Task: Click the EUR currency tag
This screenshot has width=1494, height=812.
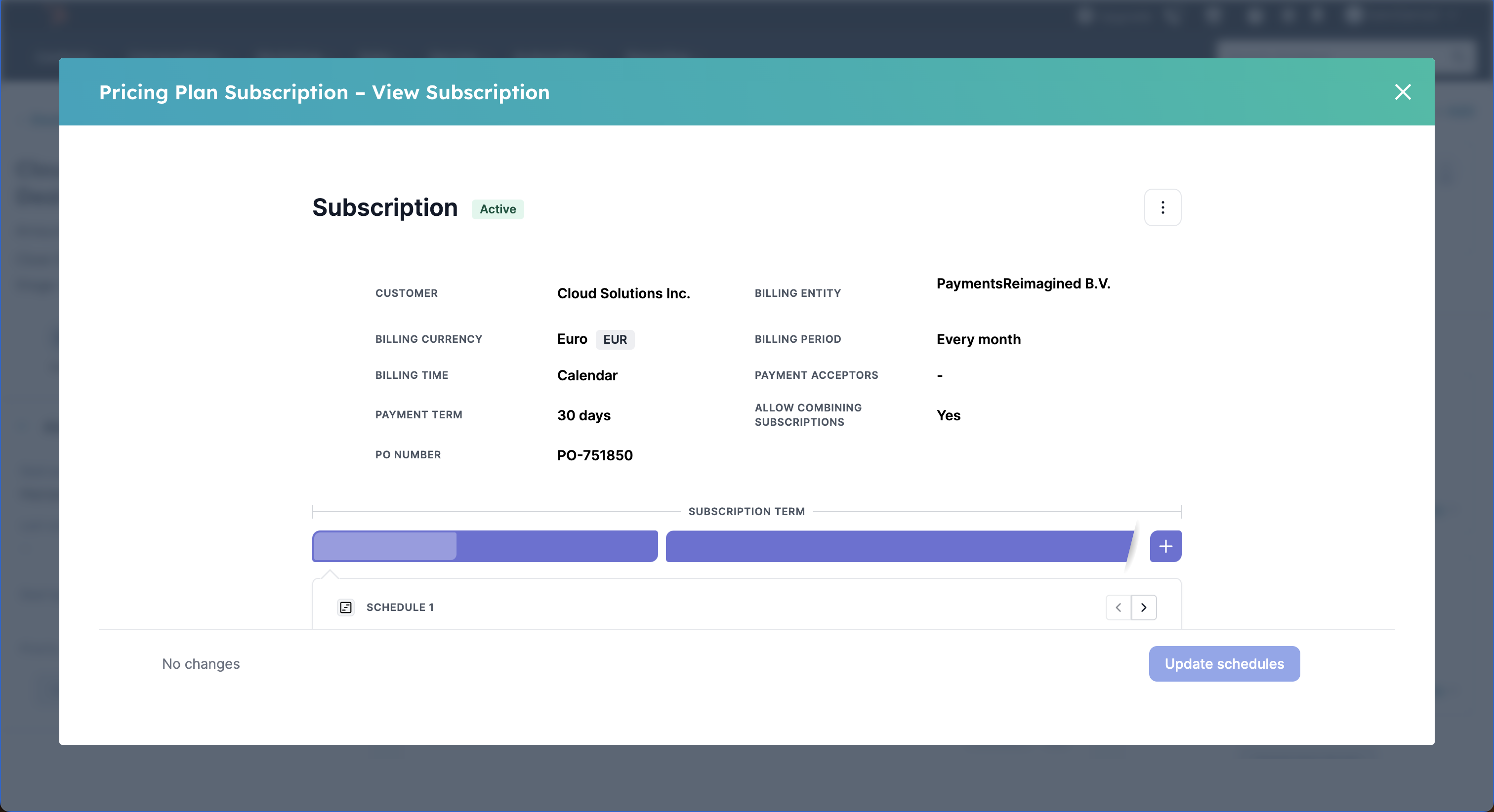Action: pyautogui.click(x=615, y=340)
